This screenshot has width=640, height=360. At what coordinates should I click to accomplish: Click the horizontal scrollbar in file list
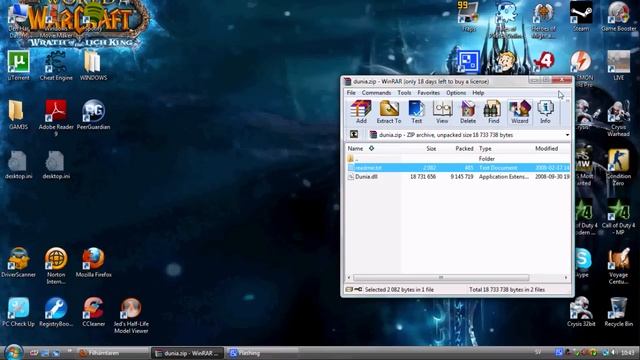[441, 278]
